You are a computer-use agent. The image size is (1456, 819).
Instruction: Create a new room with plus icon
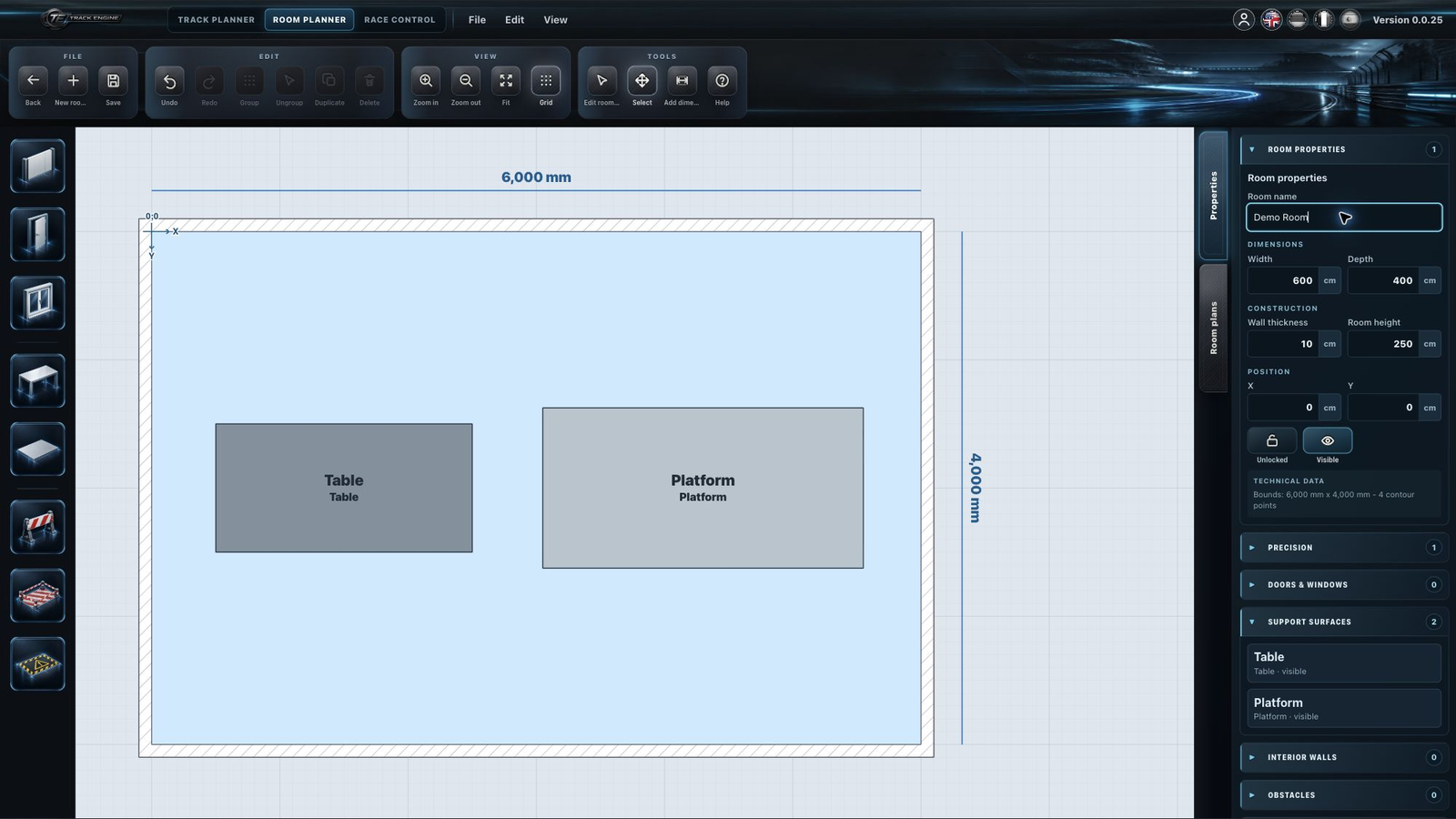73,81
